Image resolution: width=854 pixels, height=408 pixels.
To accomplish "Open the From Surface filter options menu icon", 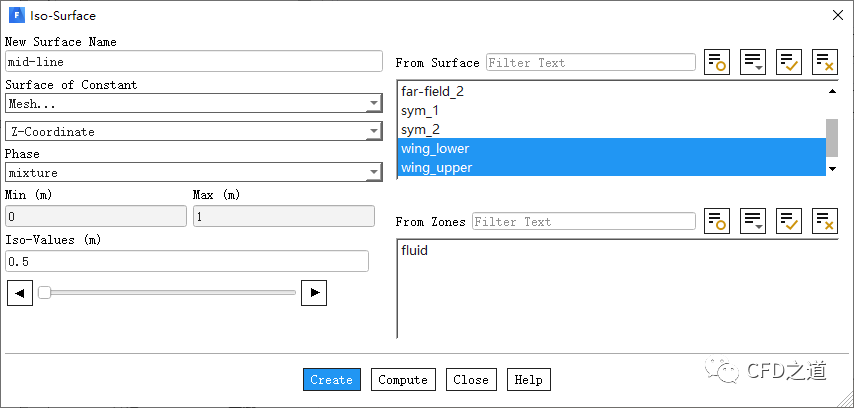I will coord(753,62).
